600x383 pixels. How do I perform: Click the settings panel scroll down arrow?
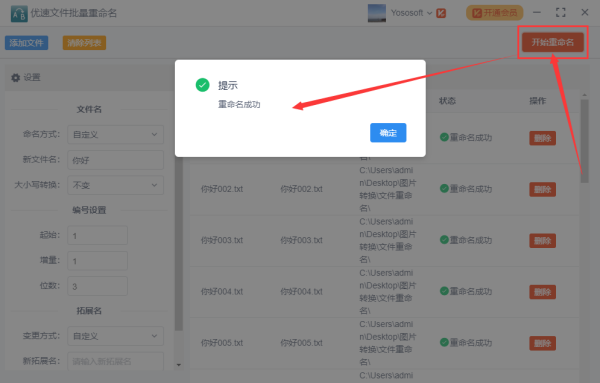[179, 365]
